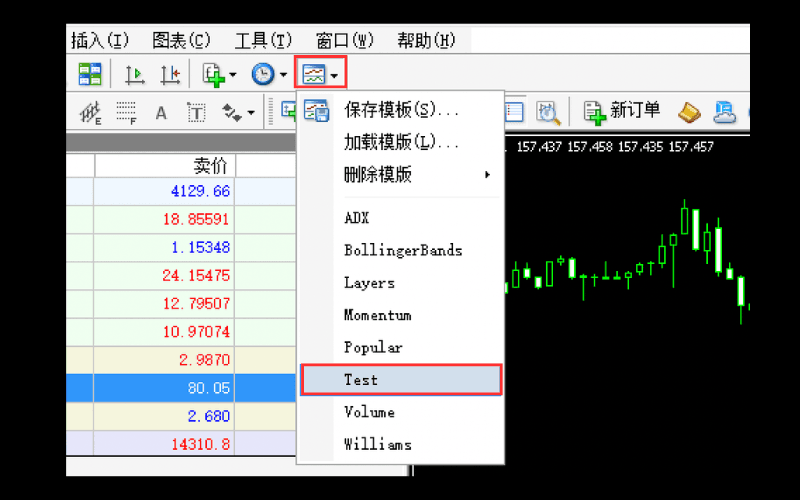The height and width of the screenshot is (500, 800).
Task: Click the 新订单 new order button
Action: (x=621, y=112)
